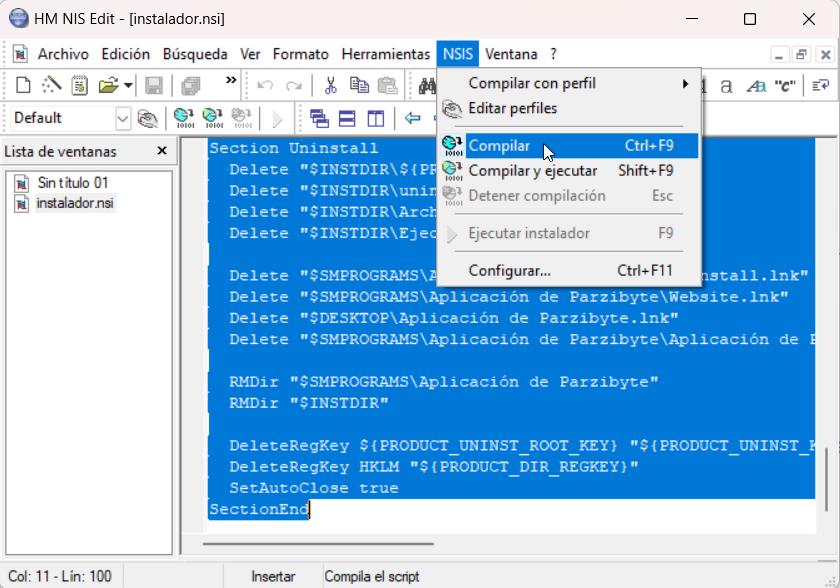The width and height of the screenshot is (840, 588).
Task: Open Configurar... from the NSIS menu
Action: point(569,271)
